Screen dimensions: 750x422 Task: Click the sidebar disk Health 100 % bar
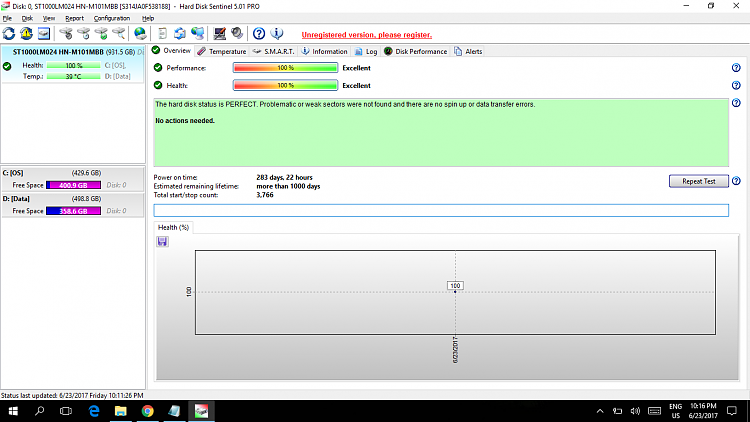coord(74,66)
